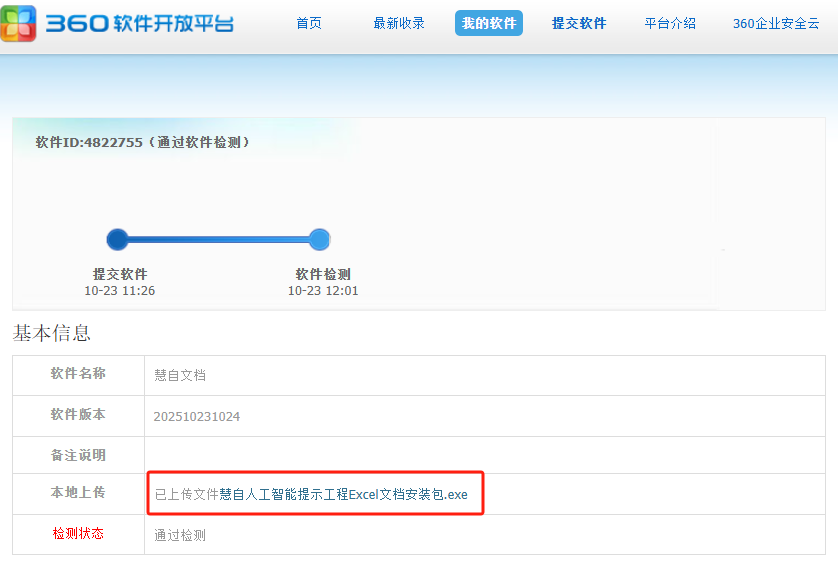Go to the 首页 navigation item
This screenshot has width=838, height=570.
pos(309,23)
